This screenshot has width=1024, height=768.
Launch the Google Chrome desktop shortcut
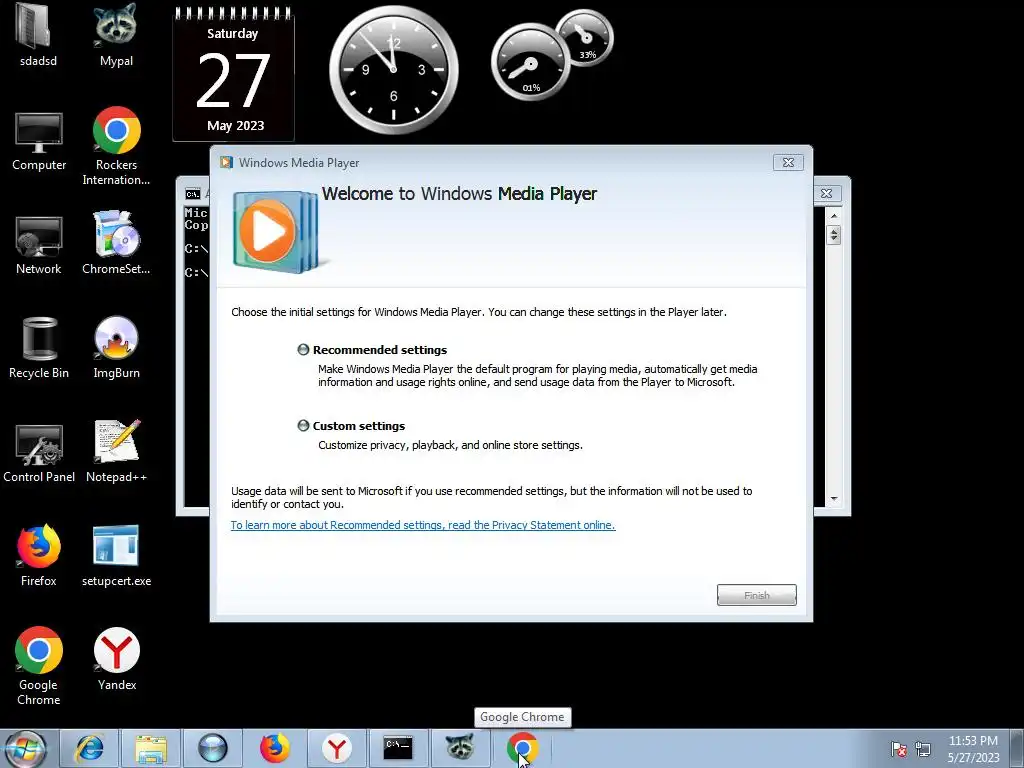[39, 667]
